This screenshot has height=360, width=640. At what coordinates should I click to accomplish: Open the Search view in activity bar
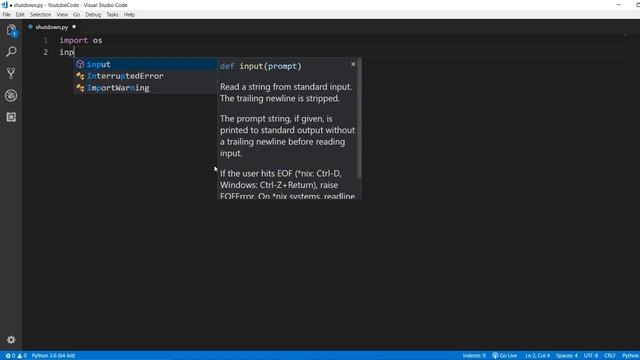click(11, 52)
